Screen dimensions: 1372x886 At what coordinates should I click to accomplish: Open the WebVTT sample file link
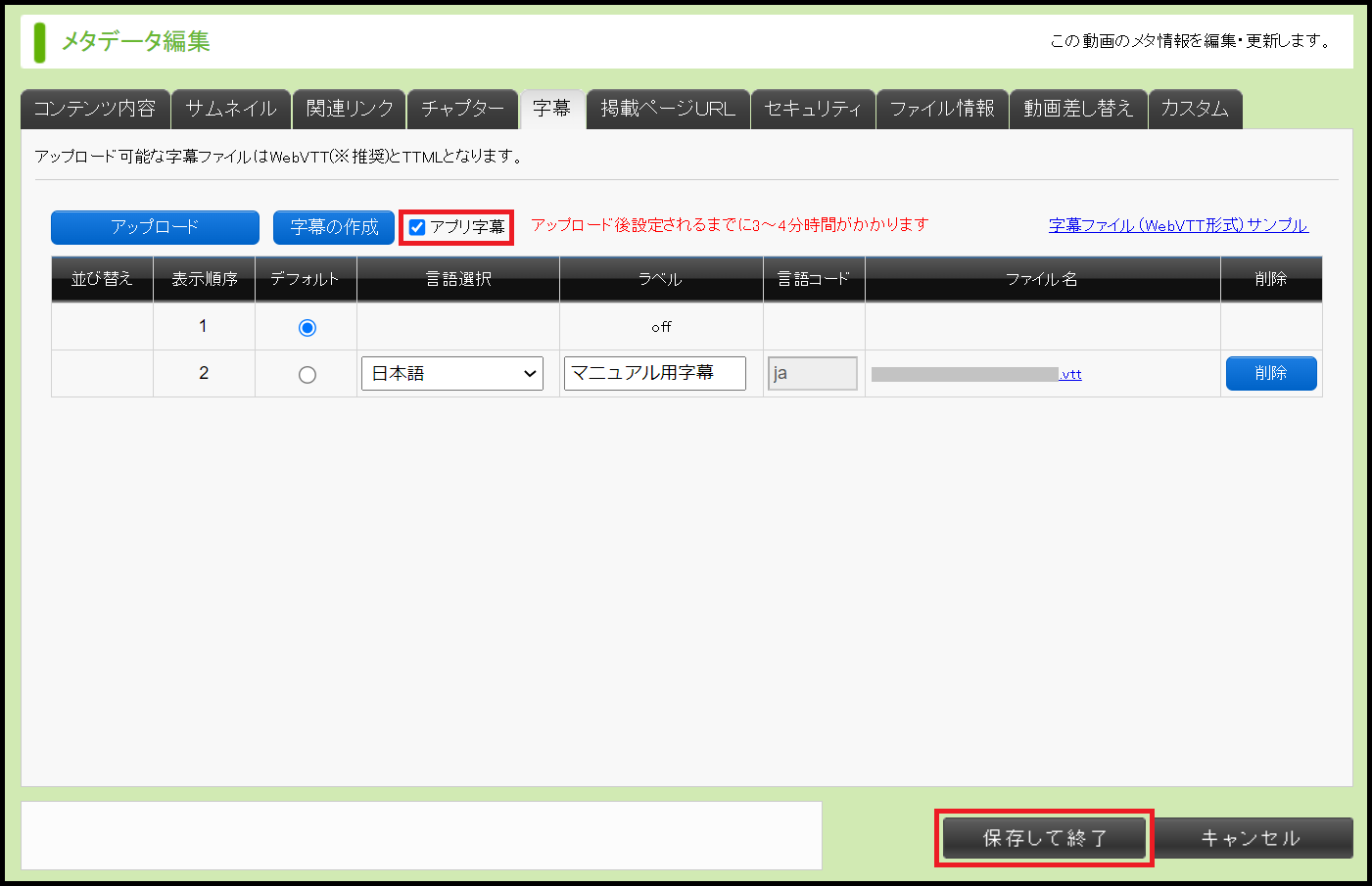[1178, 225]
